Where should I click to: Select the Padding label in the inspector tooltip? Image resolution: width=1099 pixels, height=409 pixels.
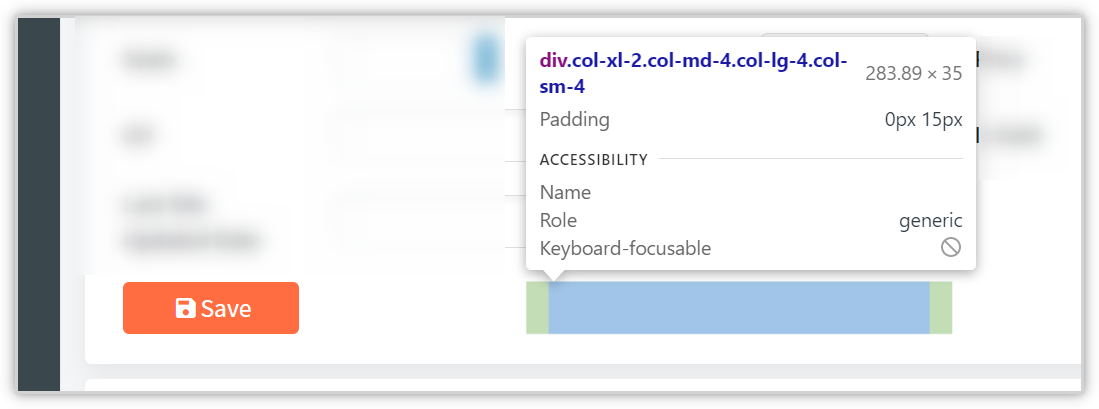click(575, 120)
